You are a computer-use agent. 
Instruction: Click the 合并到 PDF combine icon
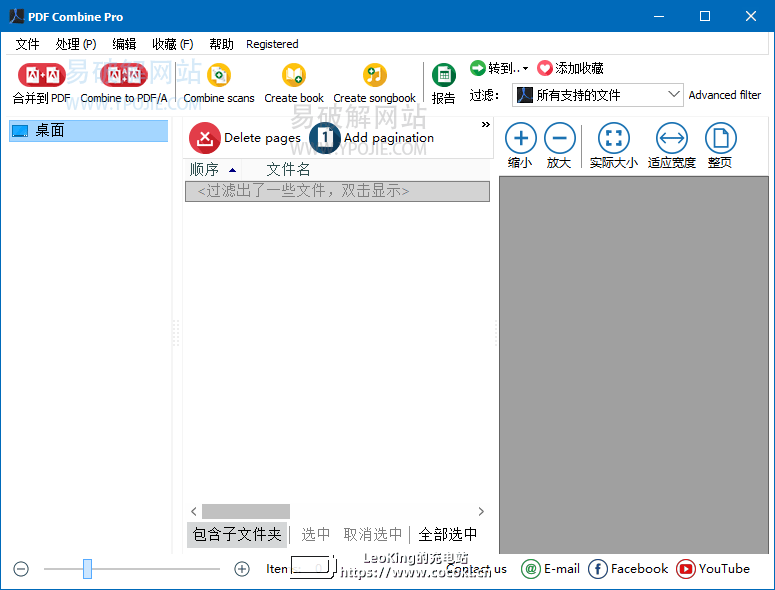(42, 75)
